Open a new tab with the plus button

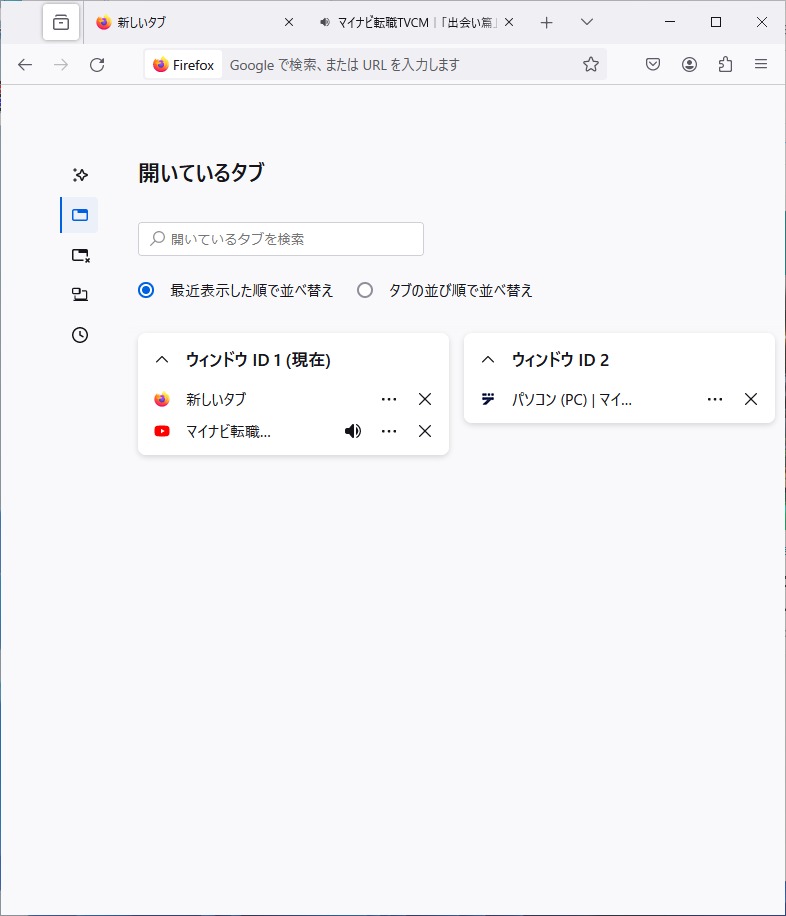(x=546, y=23)
